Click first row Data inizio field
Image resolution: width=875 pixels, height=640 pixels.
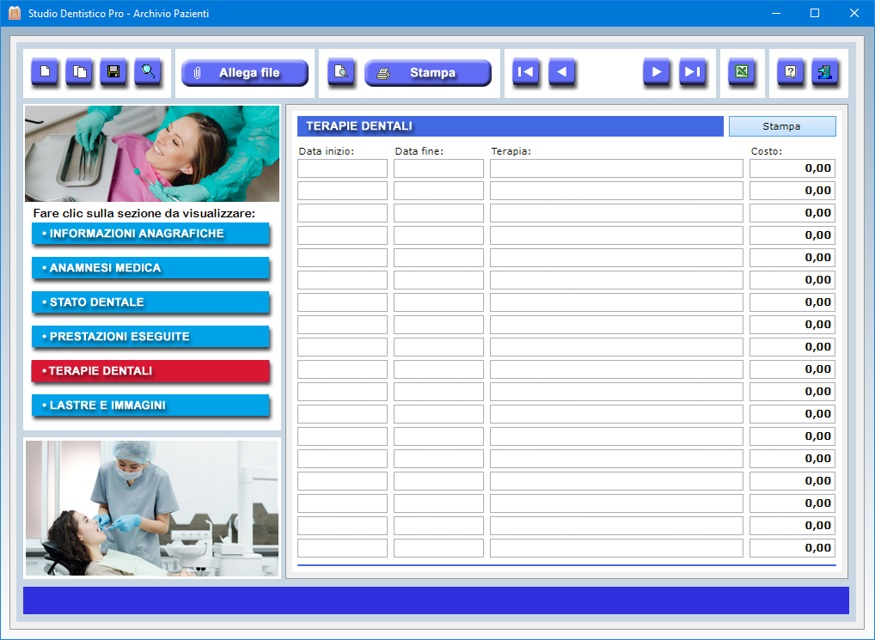pos(342,169)
